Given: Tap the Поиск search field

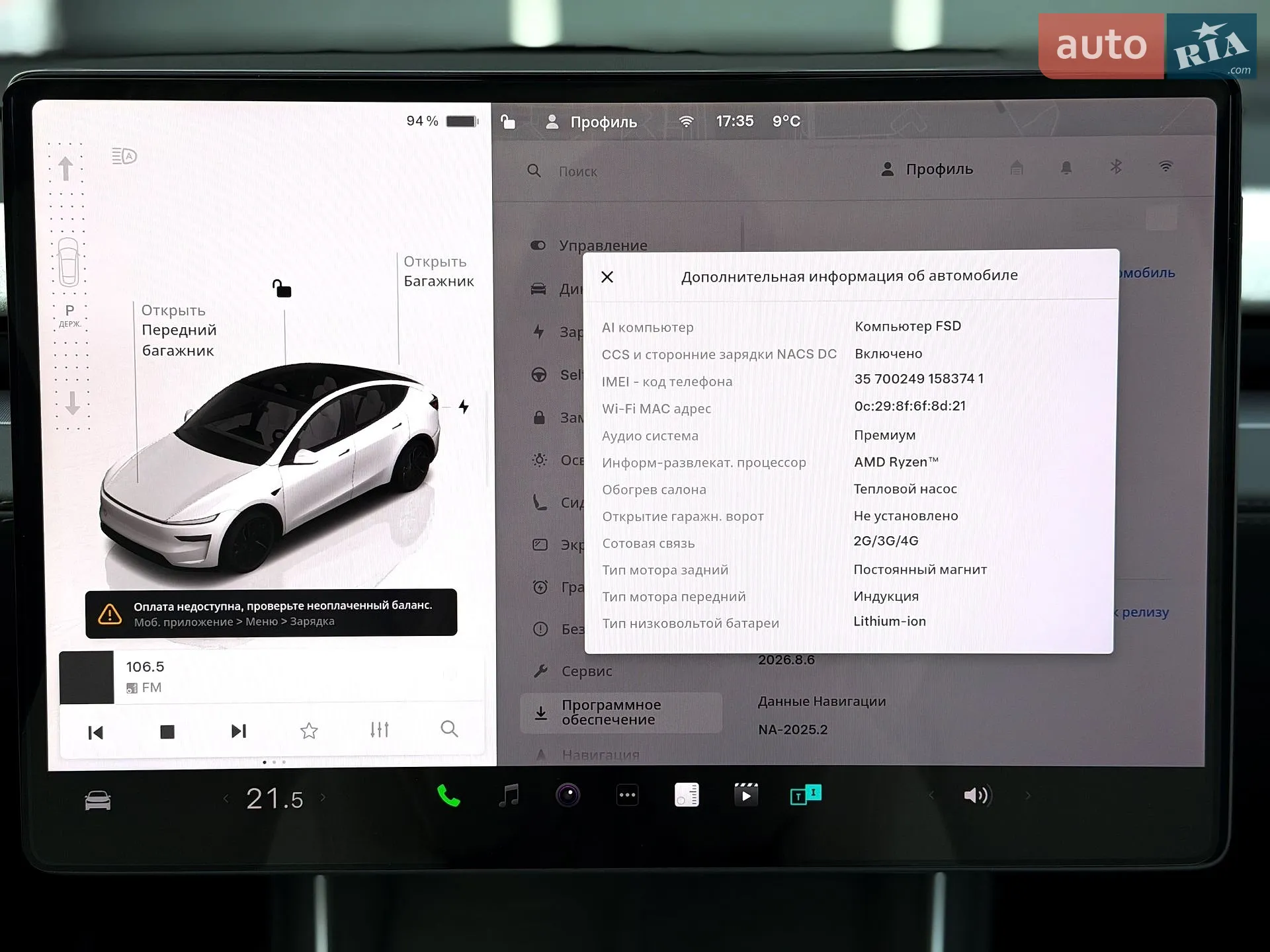Looking at the screenshot, I should [x=577, y=172].
